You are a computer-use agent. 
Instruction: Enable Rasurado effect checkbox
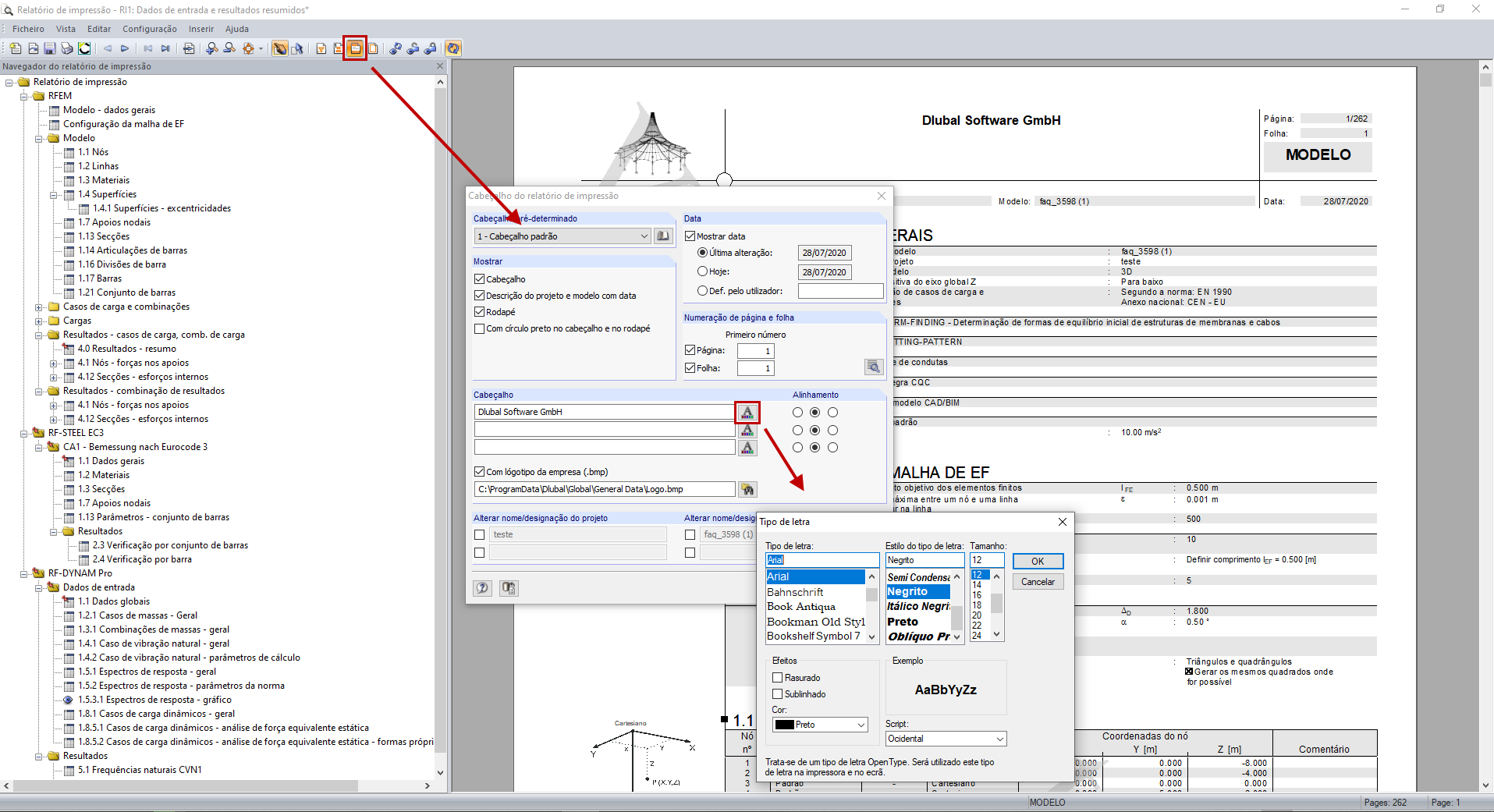777,677
